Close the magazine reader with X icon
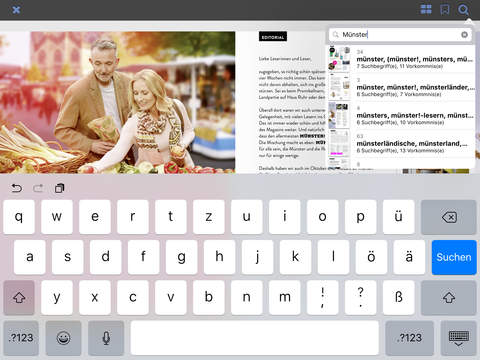The image size is (480, 360). click(x=16, y=10)
